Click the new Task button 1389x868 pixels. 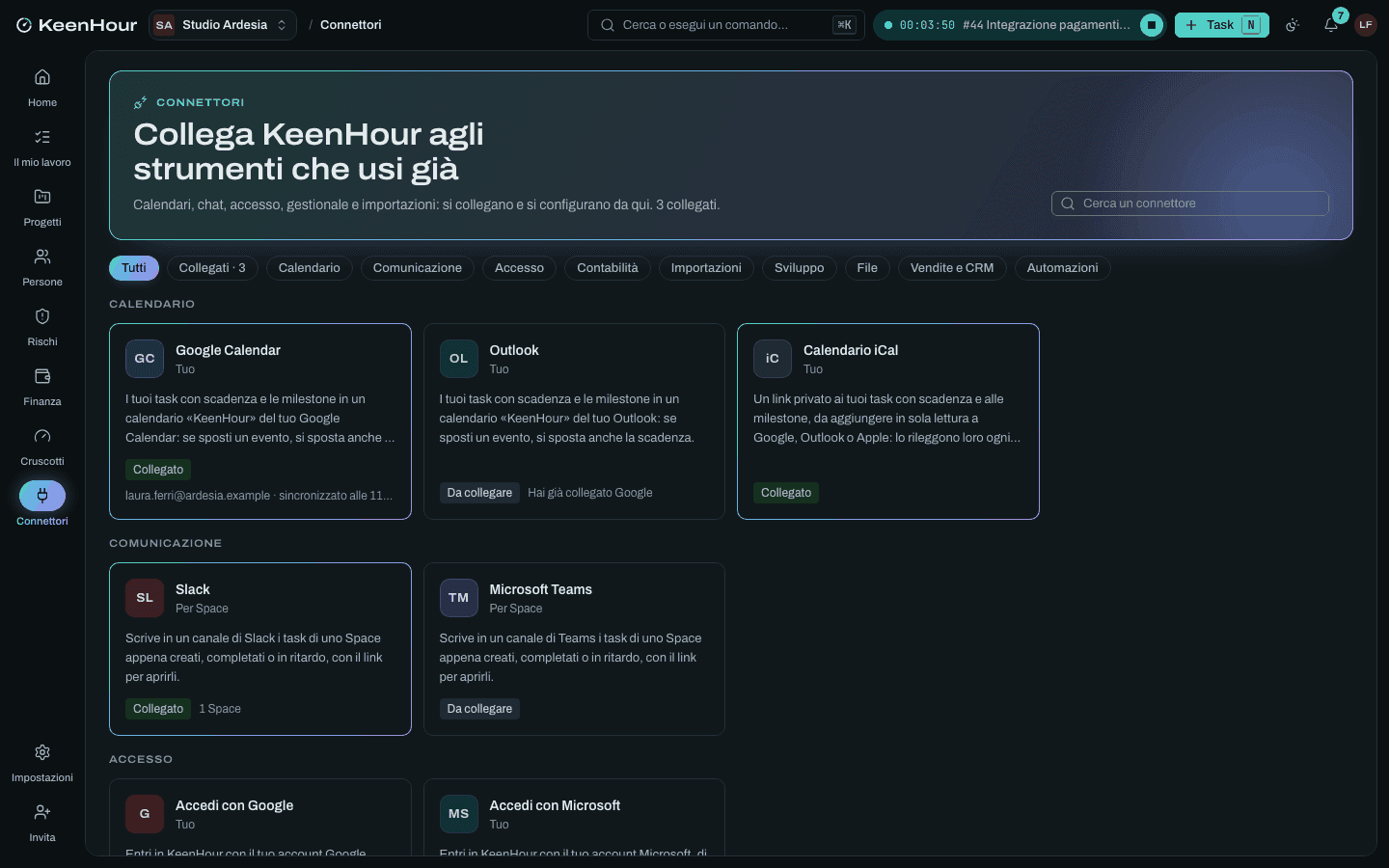point(1222,25)
